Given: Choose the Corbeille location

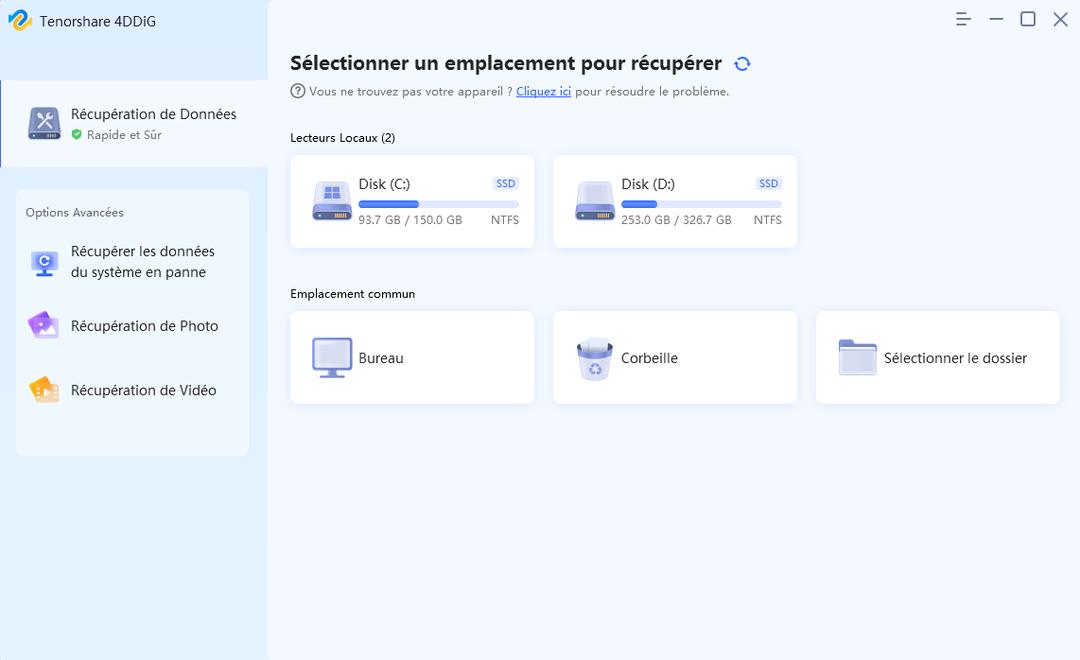Looking at the screenshot, I should (675, 358).
